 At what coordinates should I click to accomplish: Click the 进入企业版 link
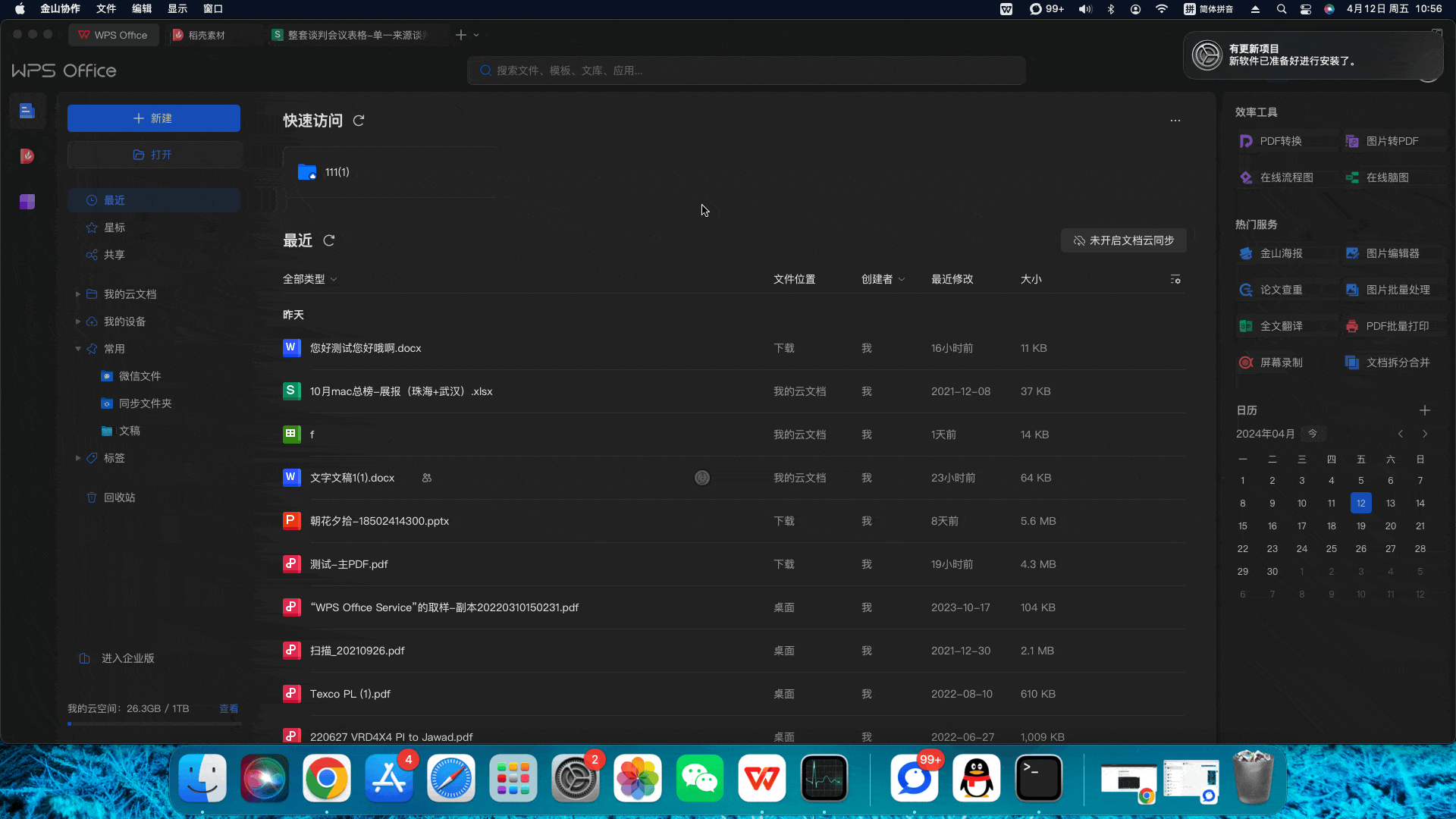pyautogui.click(x=127, y=658)
